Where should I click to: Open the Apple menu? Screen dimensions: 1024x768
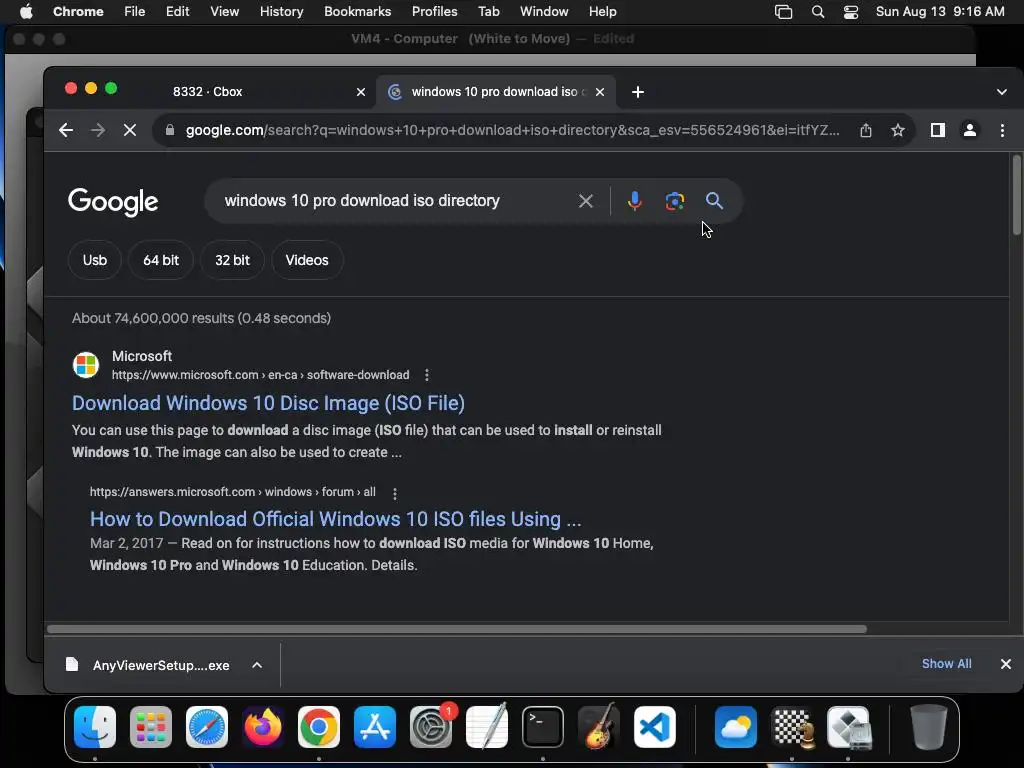[x=26, y=12]
